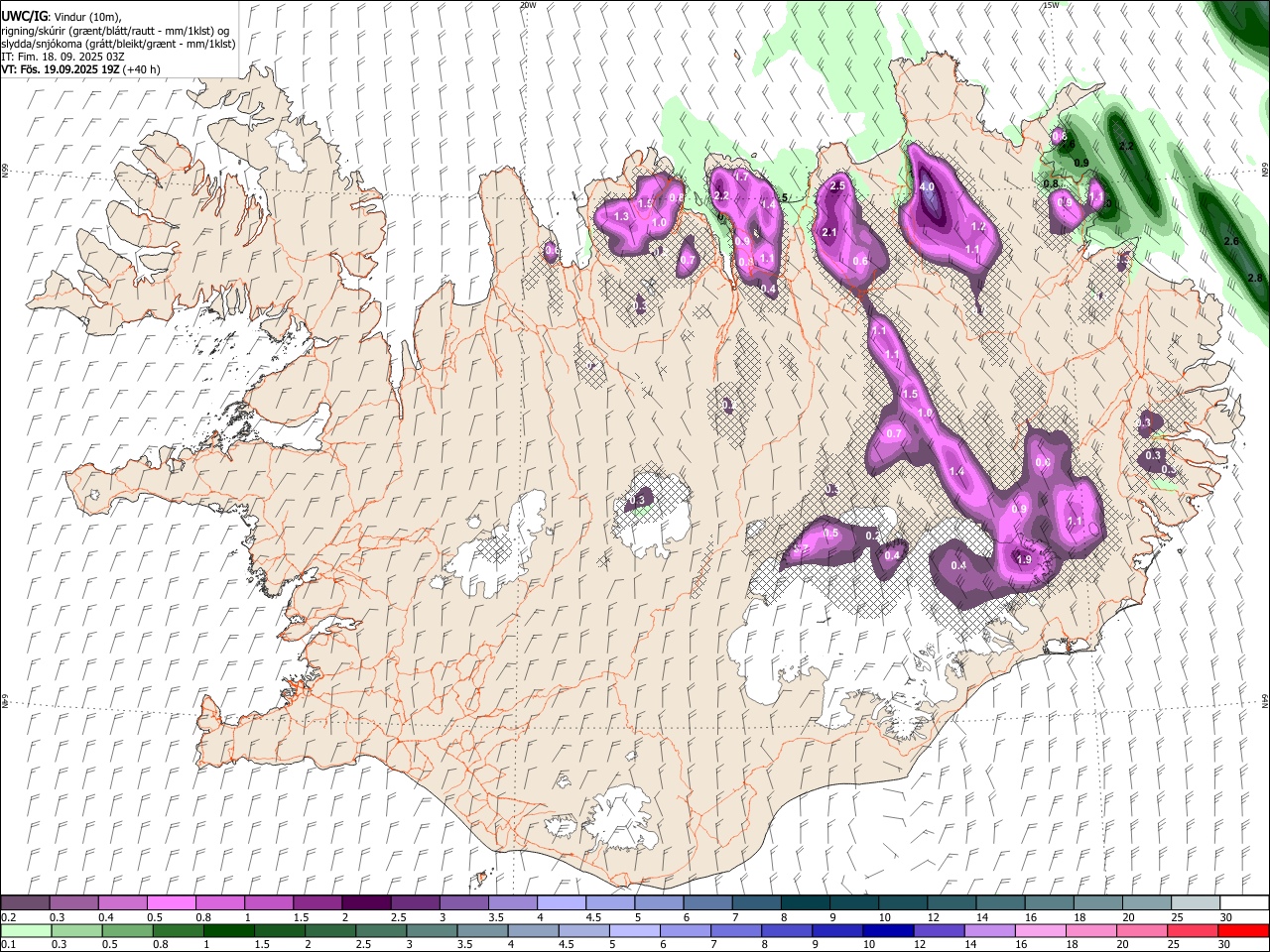Select the pale grey 25 snow scale swatch

pyautogui.click(x=1197, y=902)
